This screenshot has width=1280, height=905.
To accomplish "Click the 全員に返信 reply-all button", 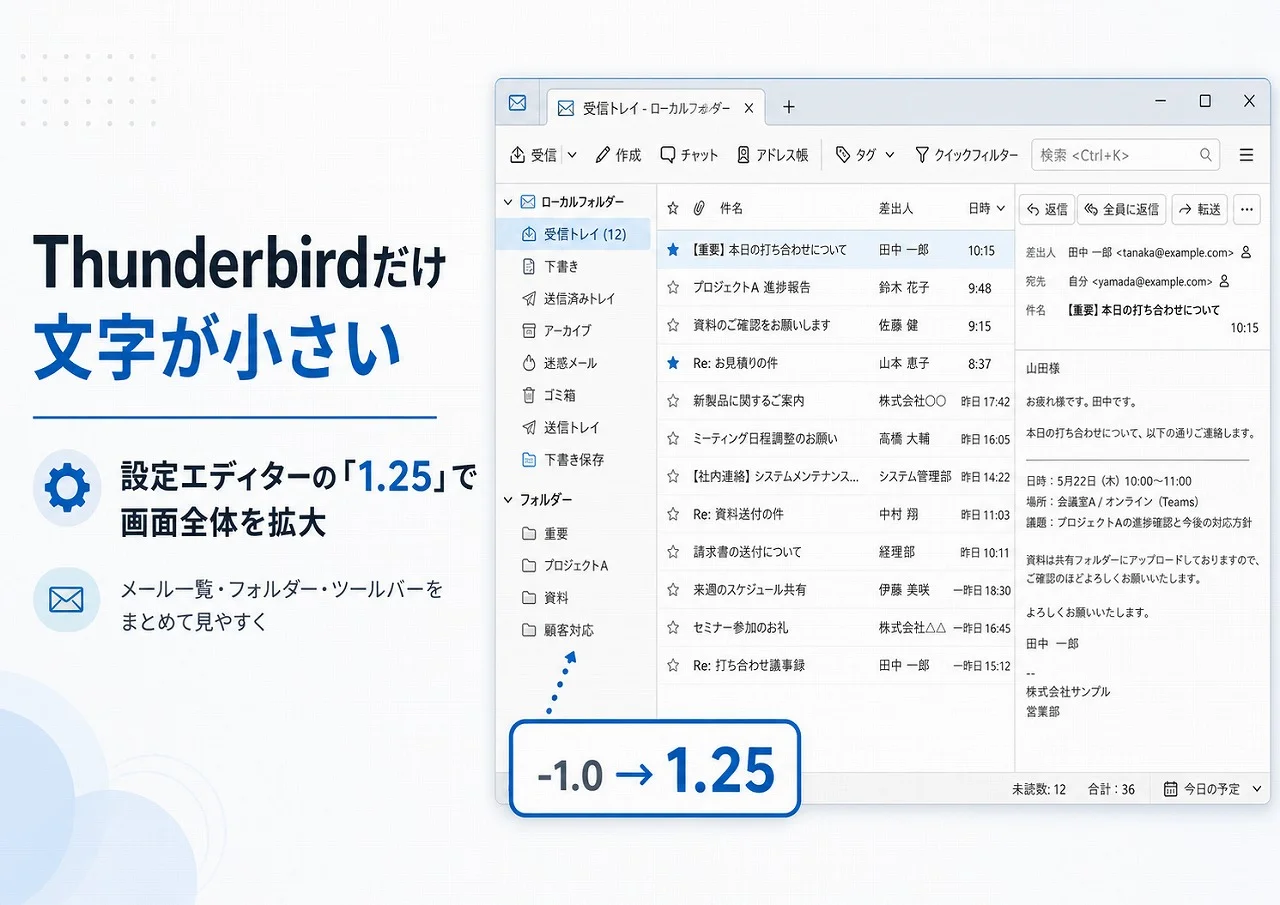I will pos(1122,209).
